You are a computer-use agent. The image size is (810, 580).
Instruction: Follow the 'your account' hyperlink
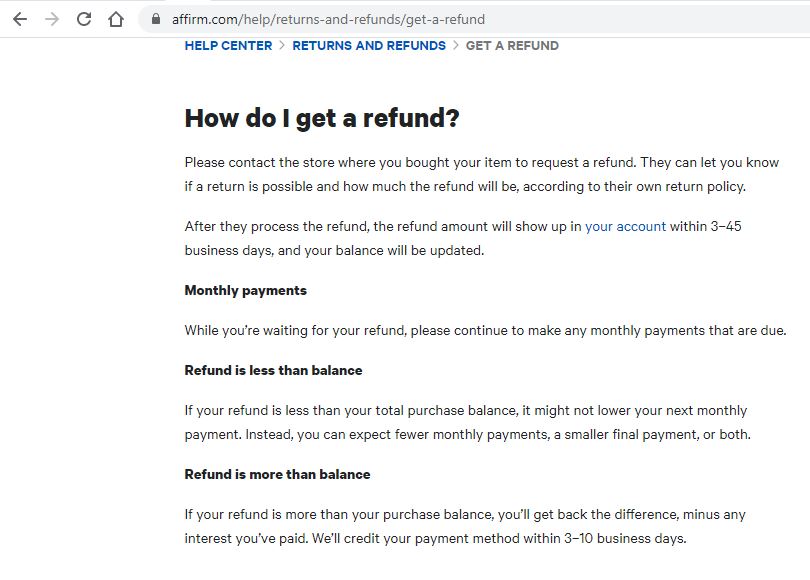coord(625,226)
